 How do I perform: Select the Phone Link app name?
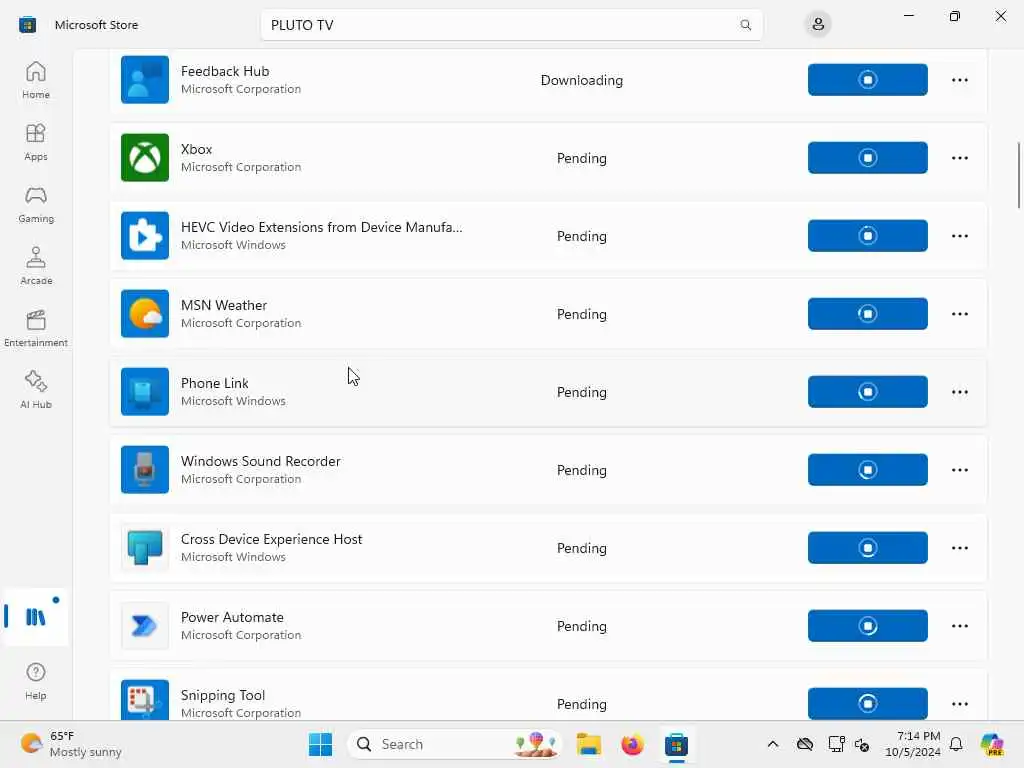pyautogui.click(x=215, y=383)
